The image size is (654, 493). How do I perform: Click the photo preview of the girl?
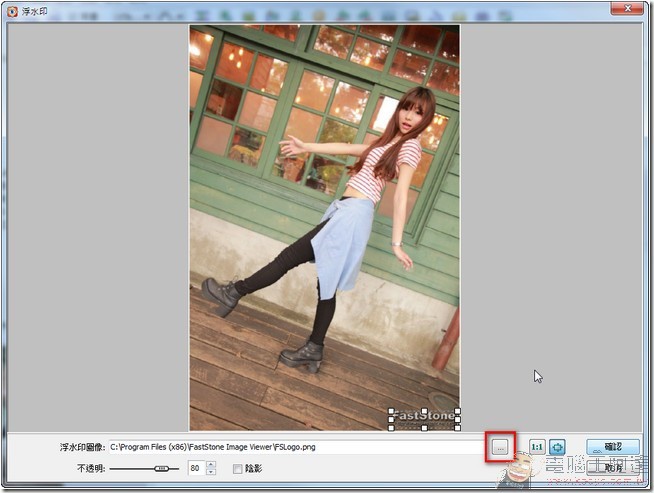pos(324,228)
